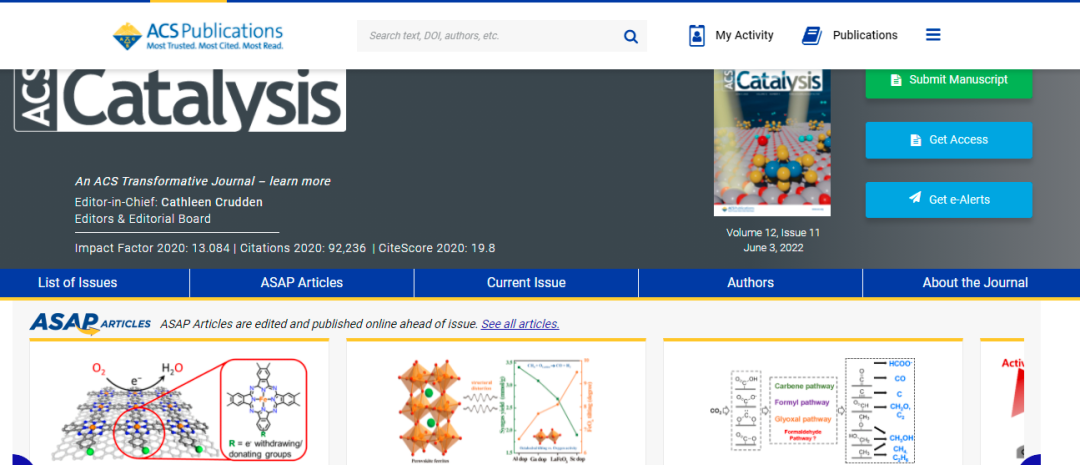
Task: Click the Get e-Alerts button
Action: [x=948, y=199]
